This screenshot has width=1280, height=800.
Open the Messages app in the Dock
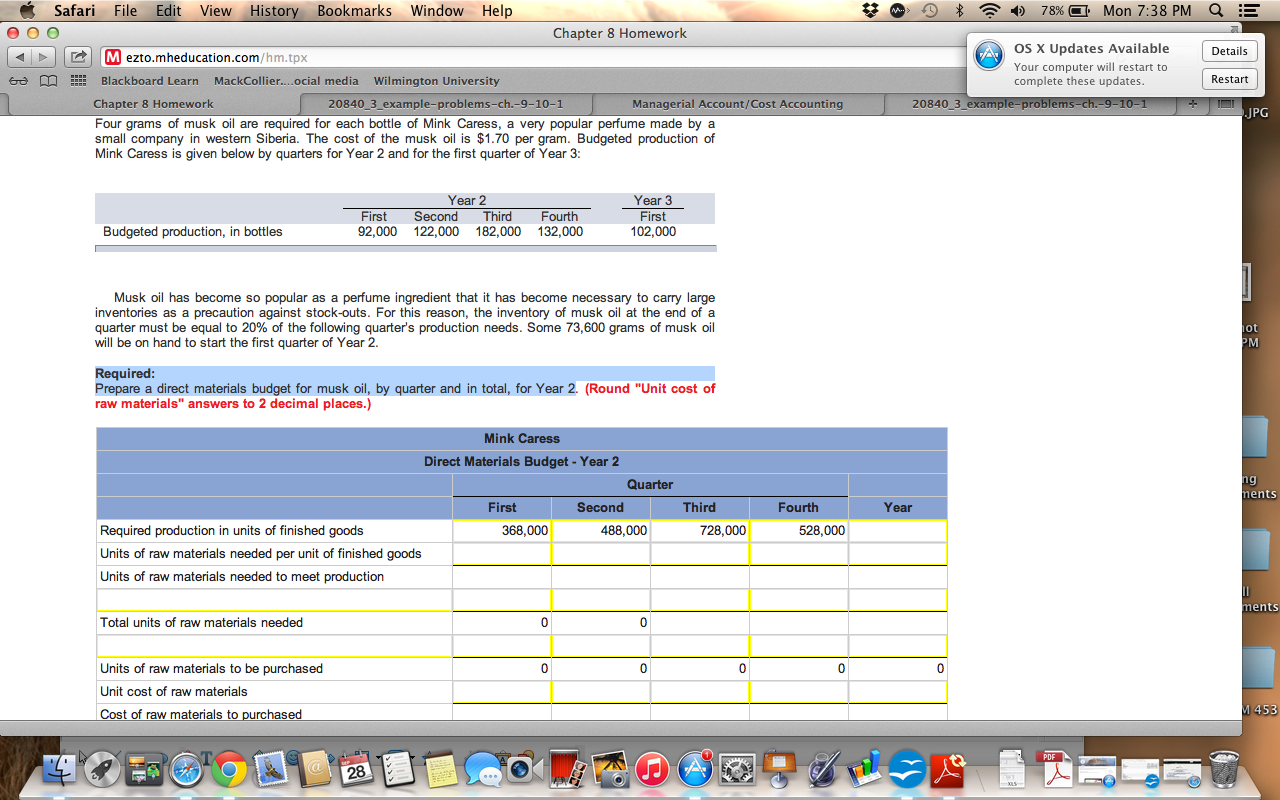click(x=482, y=770)
